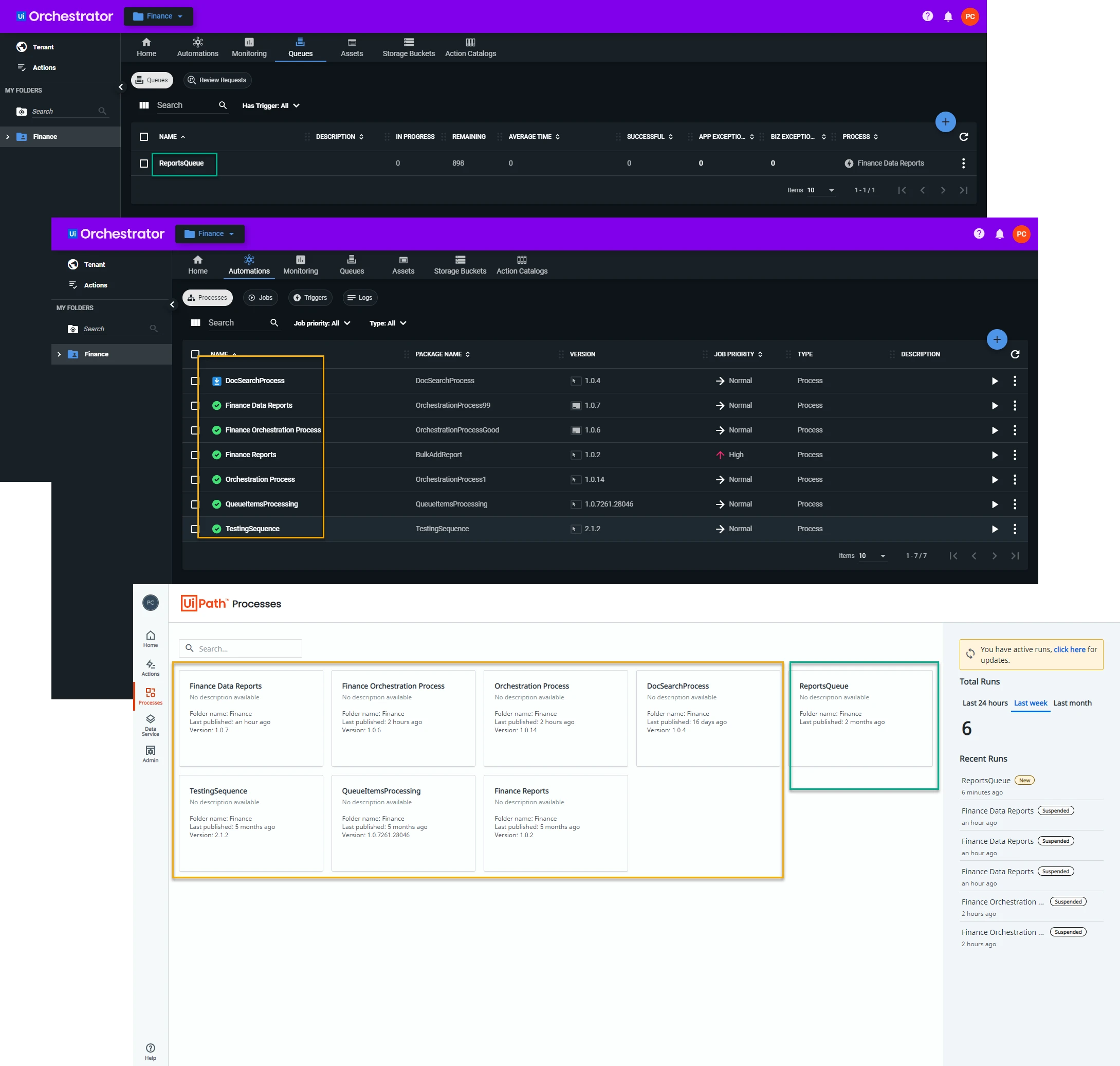Toggle select-all checkbox in processes table header

195,355
